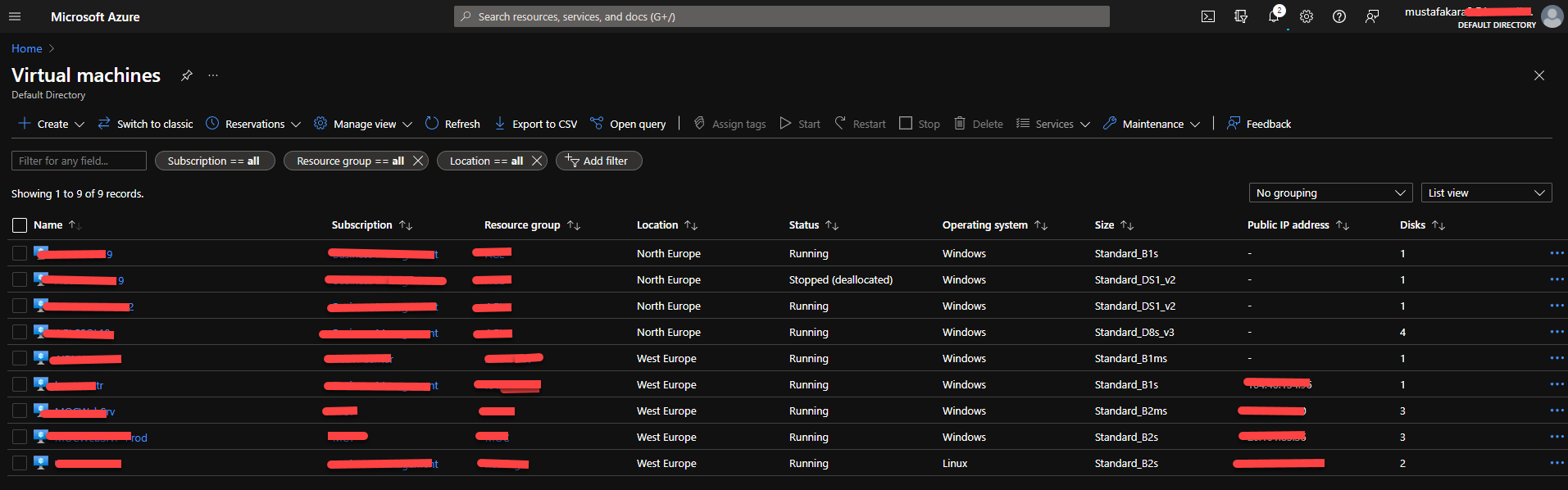
Task: Toggle the select-all checkbox beside Name
Action: (x=20, y=225)
